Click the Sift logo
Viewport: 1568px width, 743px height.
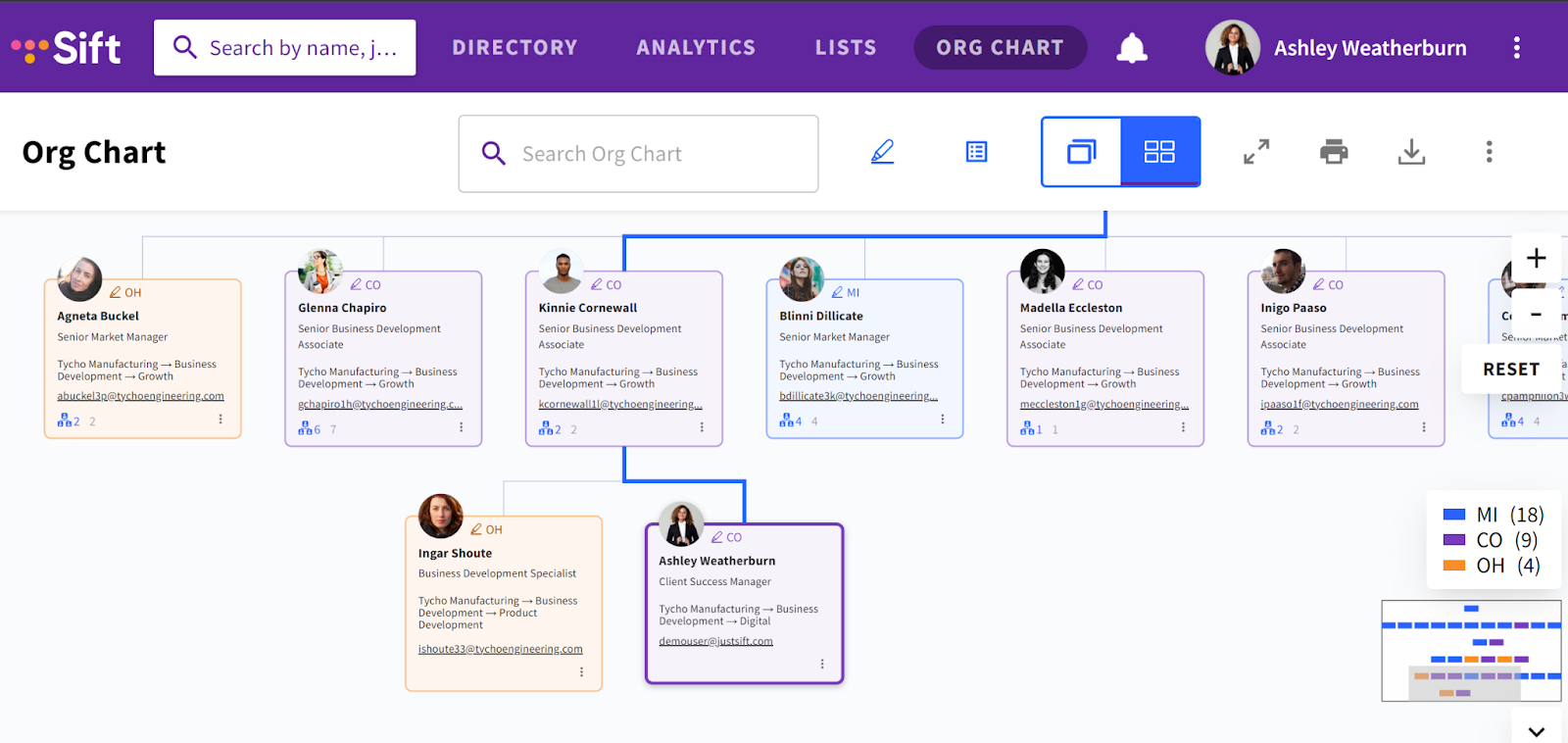[x=66, y=47]
